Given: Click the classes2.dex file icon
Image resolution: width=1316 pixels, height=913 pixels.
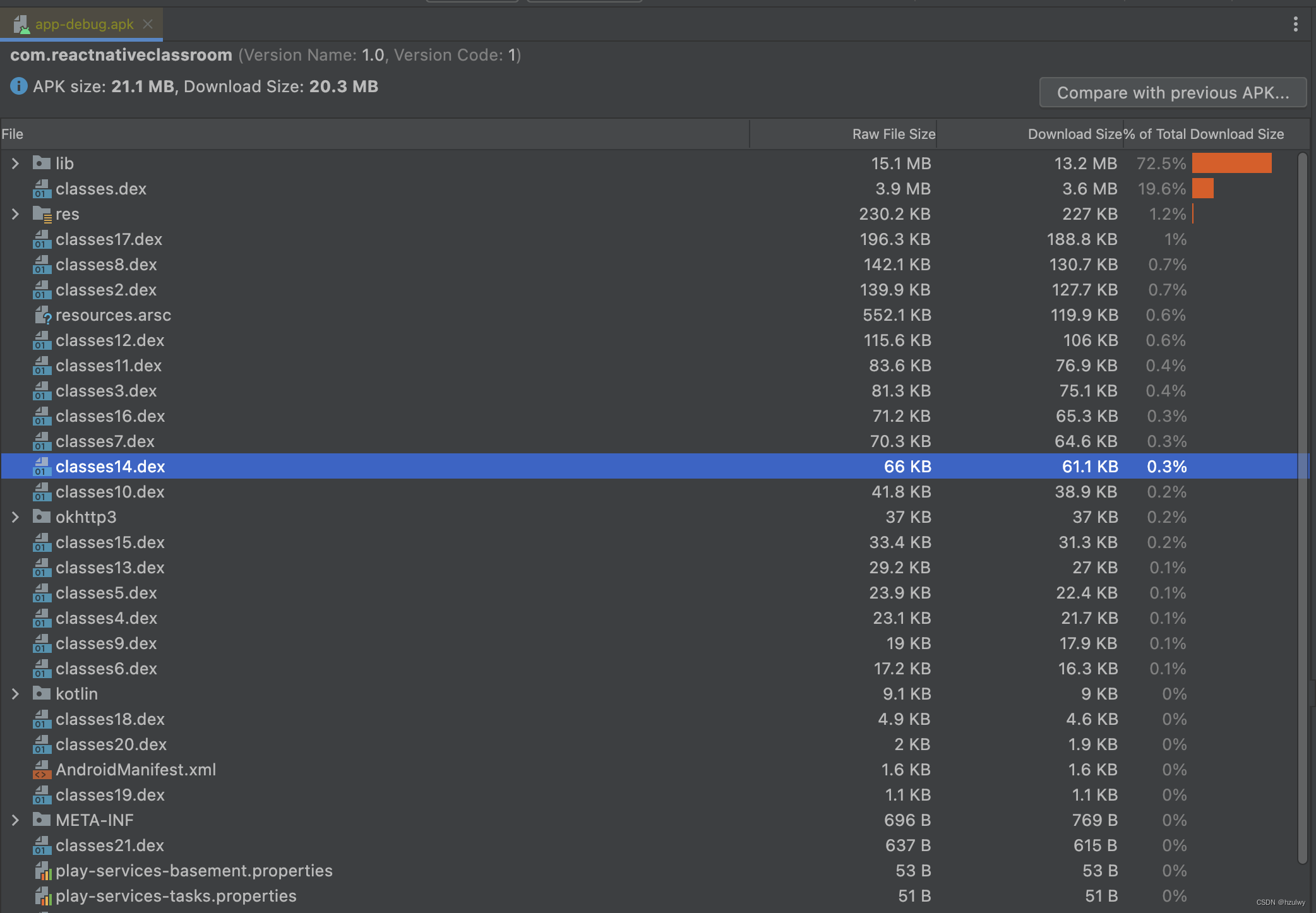Looking at the screenshot, I should pyautogui.click(x=42, y=289).
